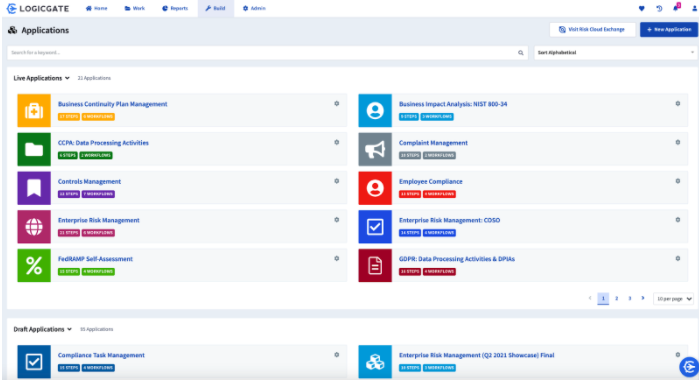The image size is (699, 380).
Task: Open the Admin menu
Action: click(x=254, y=8)
